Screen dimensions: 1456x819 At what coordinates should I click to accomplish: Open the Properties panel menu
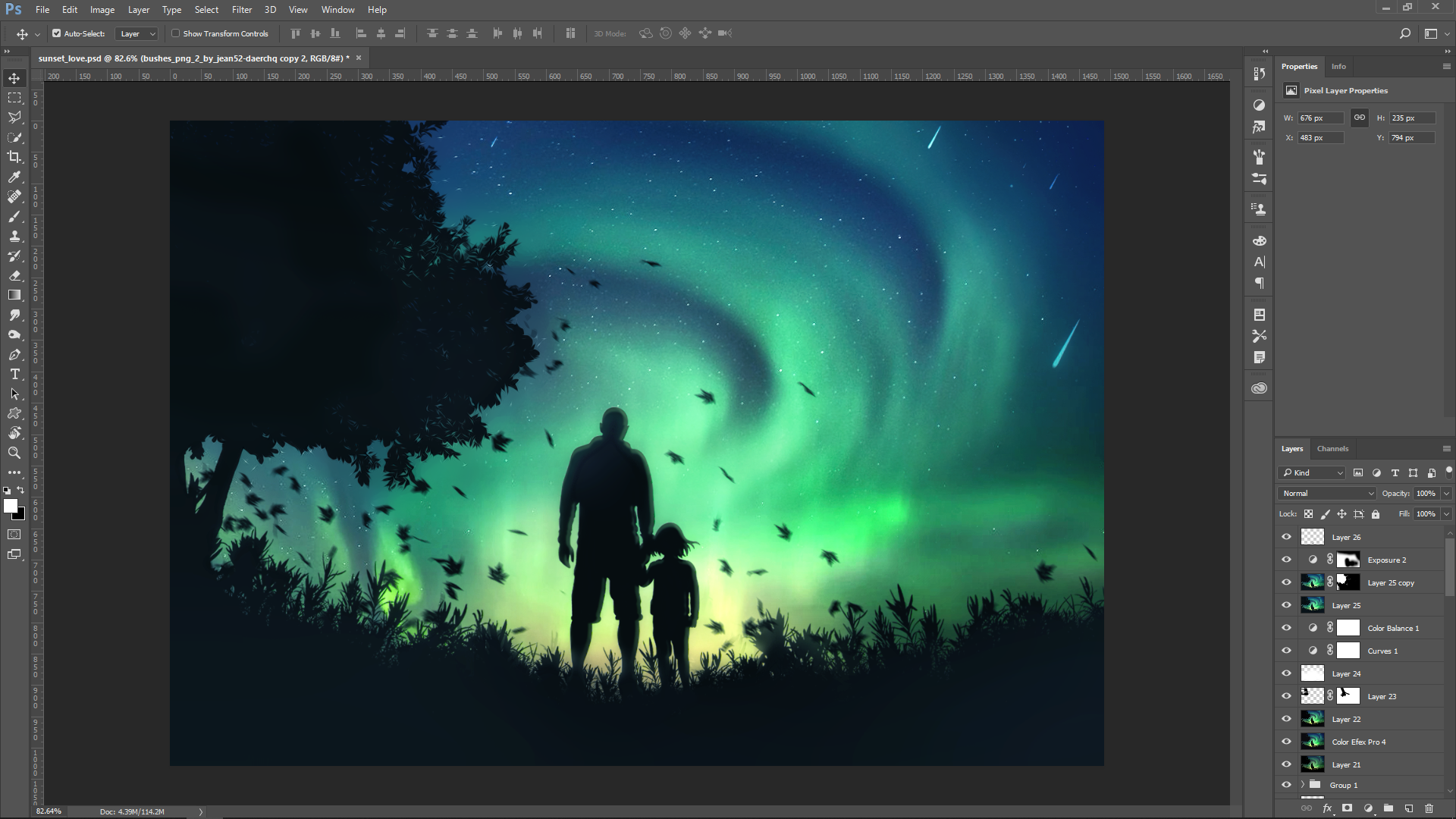pyautogui.click(x=1446, y=67)
